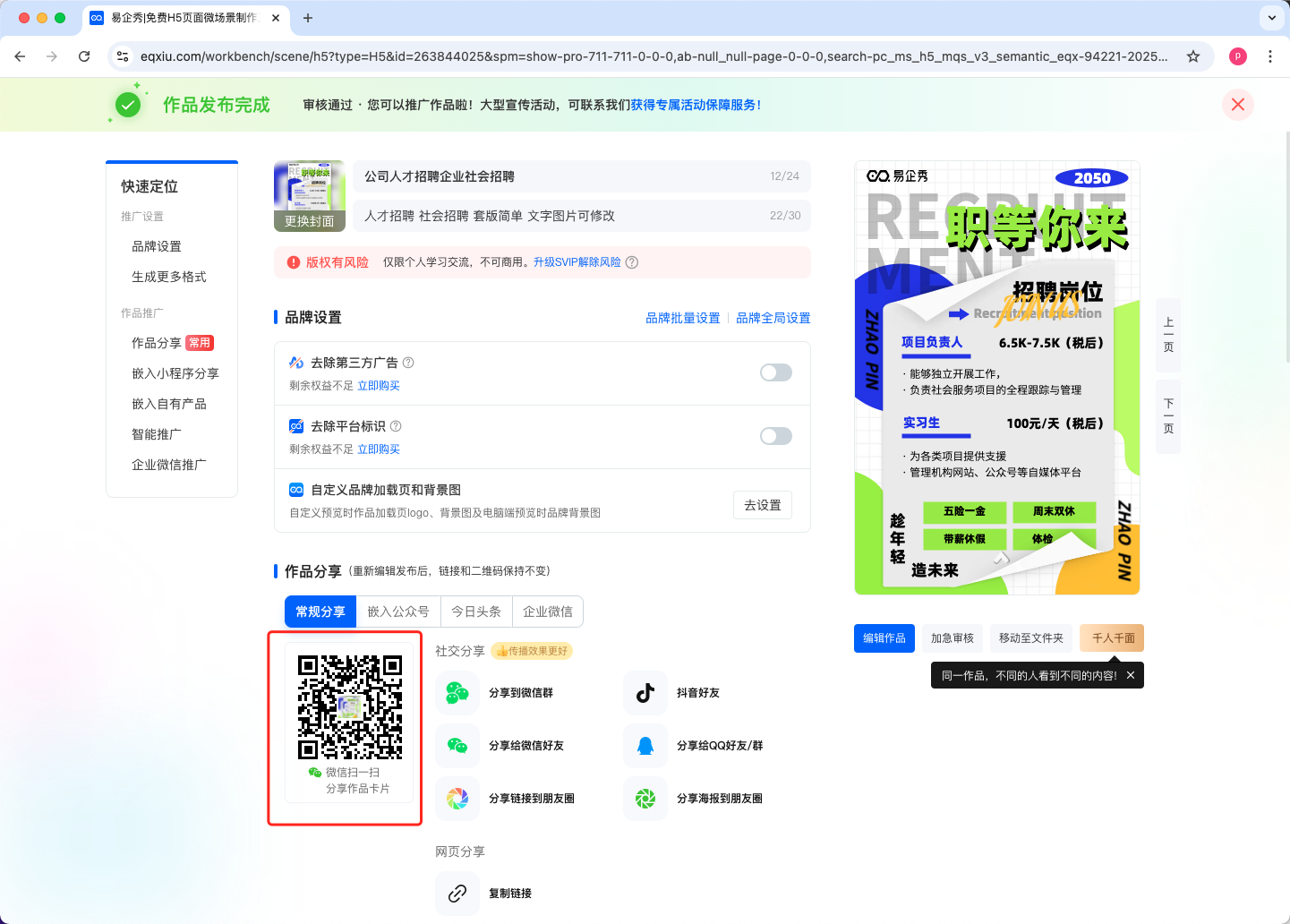Click the 更换封面 cover thumbnail
Screen dimensions: 1290x924
click(x=310, y=196)
